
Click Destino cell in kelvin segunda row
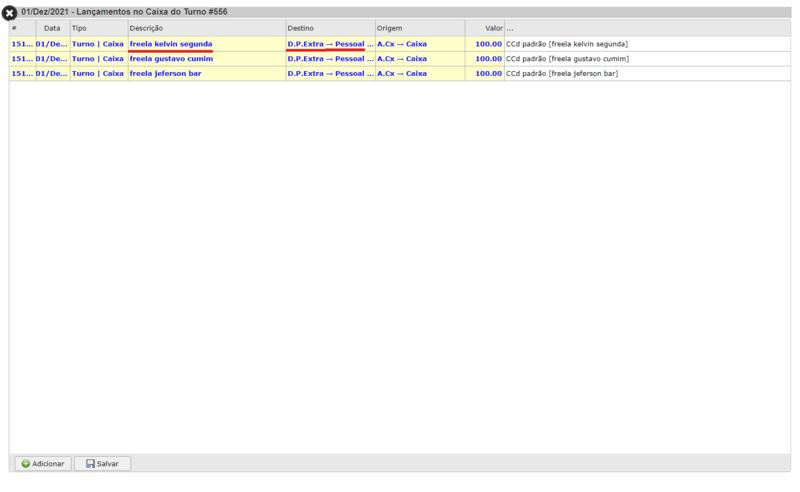[331, 44]
